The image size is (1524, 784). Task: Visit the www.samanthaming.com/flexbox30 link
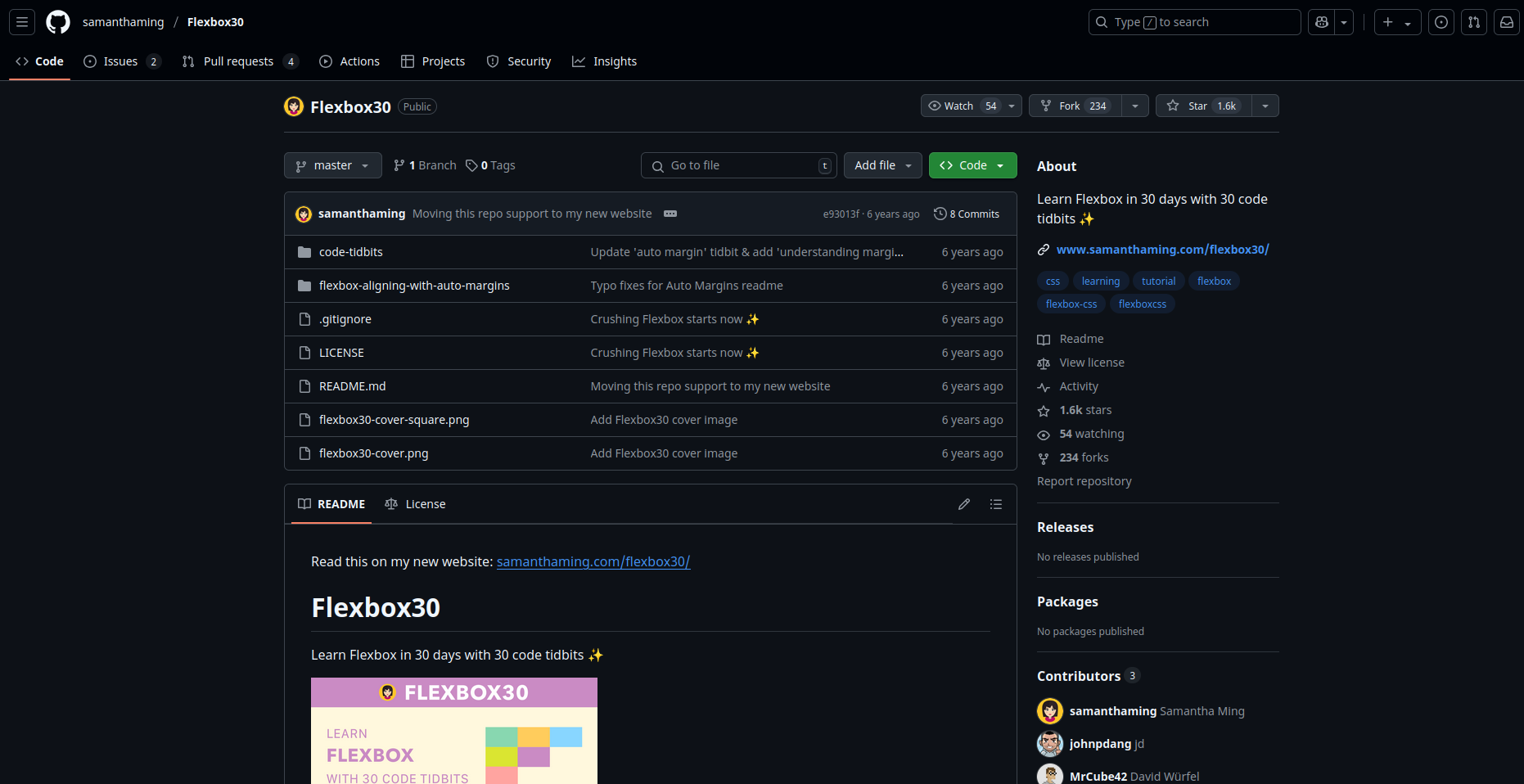pos(1162,250)
